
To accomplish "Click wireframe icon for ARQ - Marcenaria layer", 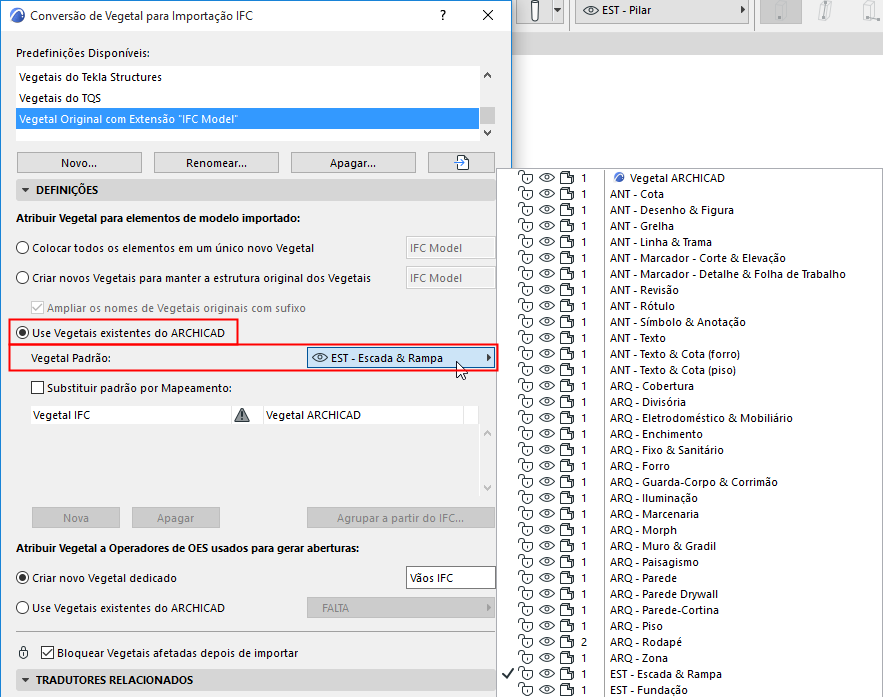I will [567, 513].
